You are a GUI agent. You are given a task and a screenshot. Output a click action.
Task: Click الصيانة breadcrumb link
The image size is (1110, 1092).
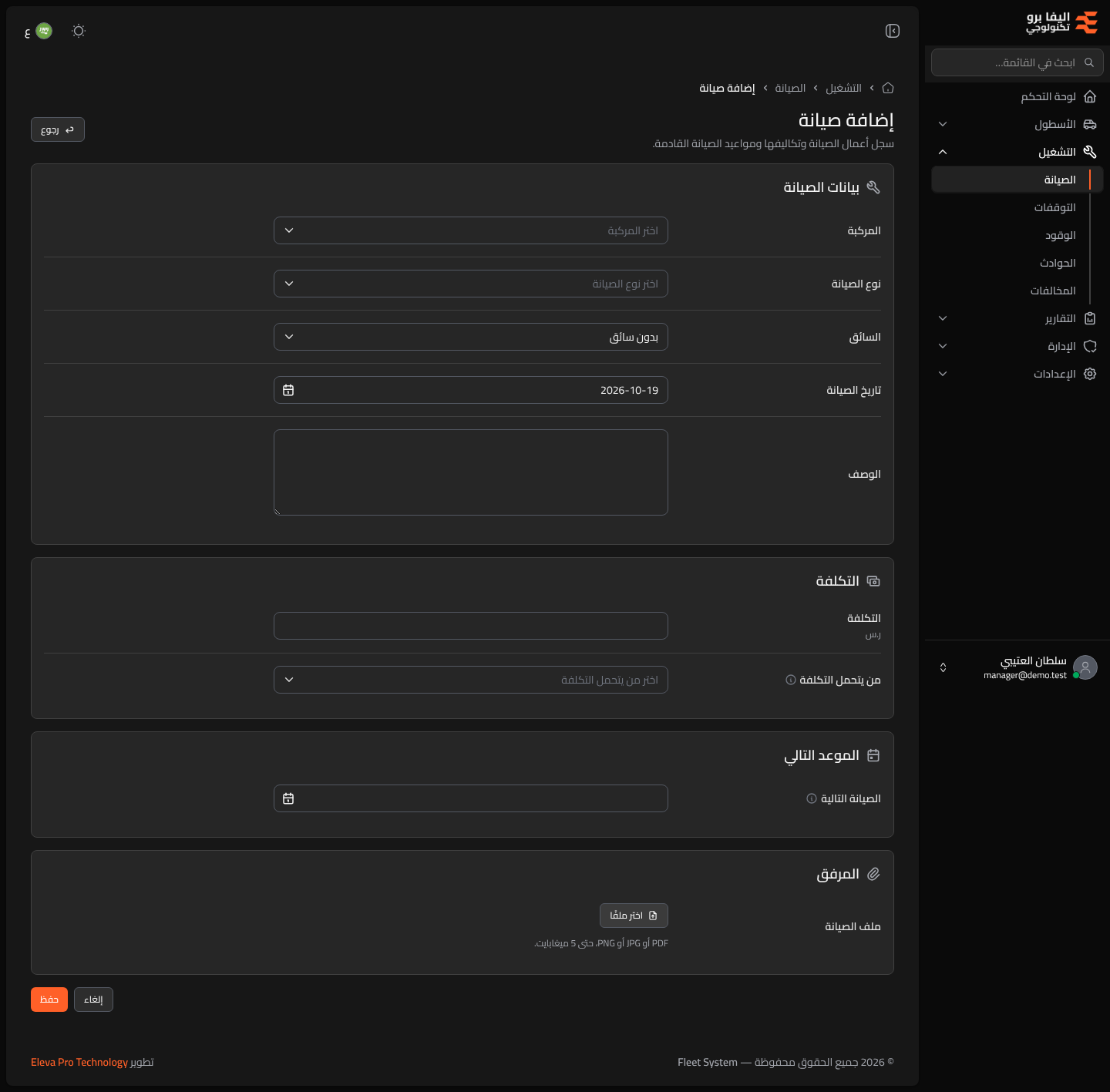[790, 88]
